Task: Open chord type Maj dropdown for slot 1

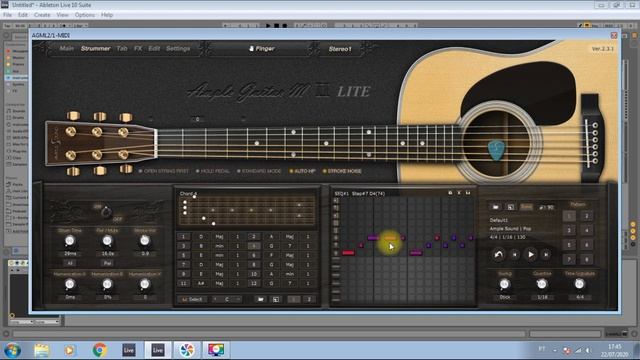Action: [219, 236]
